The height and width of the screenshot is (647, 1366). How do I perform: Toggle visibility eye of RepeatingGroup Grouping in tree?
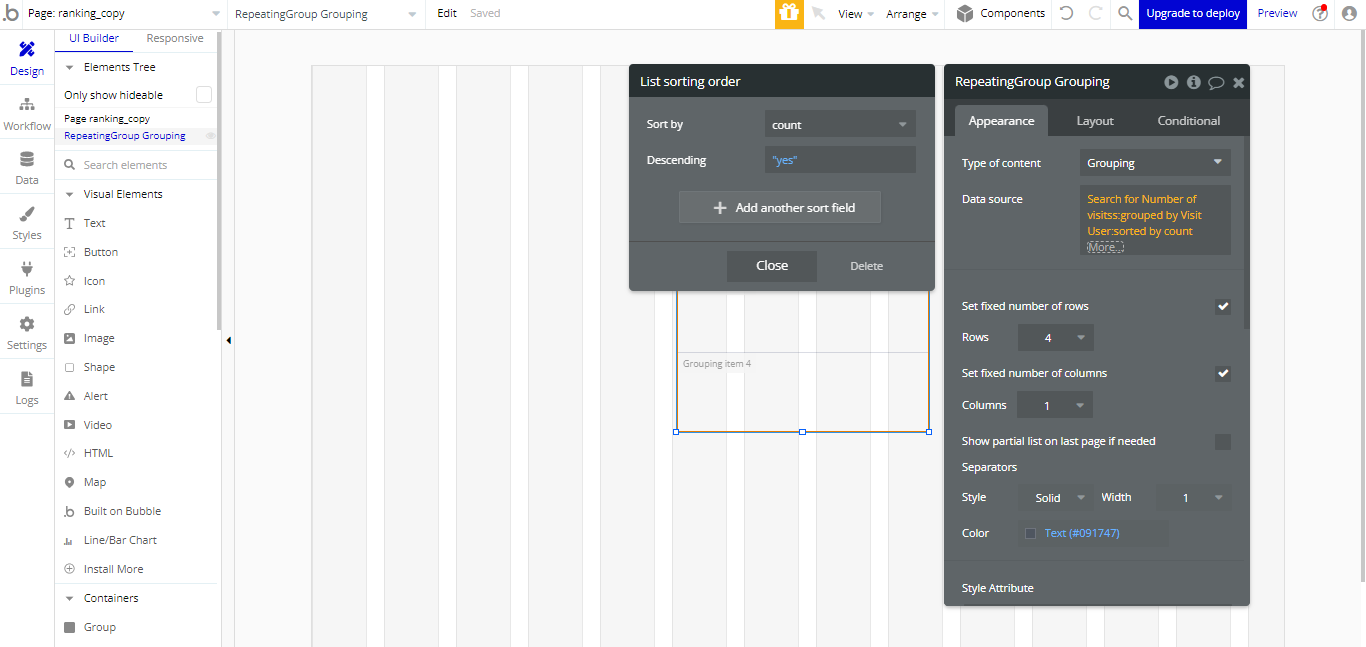[211, 136]
